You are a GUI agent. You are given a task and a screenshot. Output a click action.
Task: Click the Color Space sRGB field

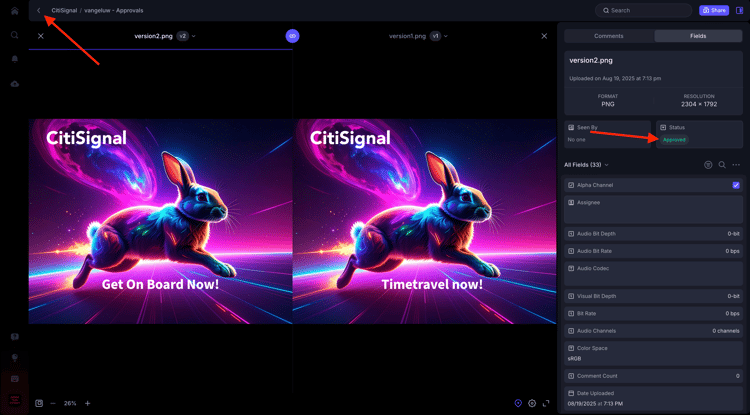pos(653,353)
